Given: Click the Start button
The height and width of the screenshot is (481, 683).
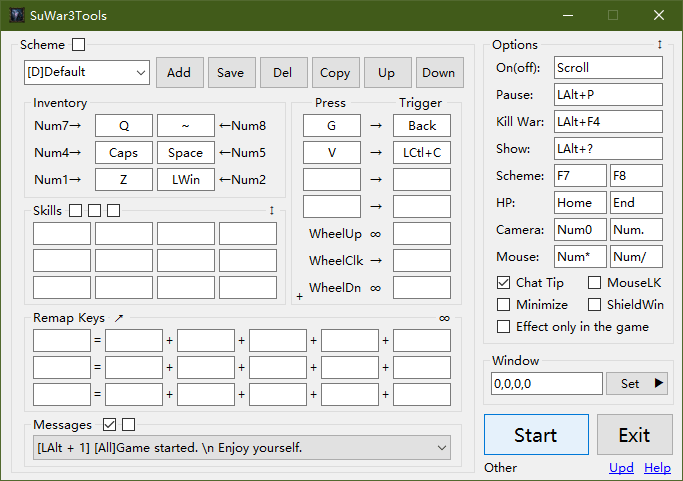Looking at the screenshot, I should tap(536, 434).
